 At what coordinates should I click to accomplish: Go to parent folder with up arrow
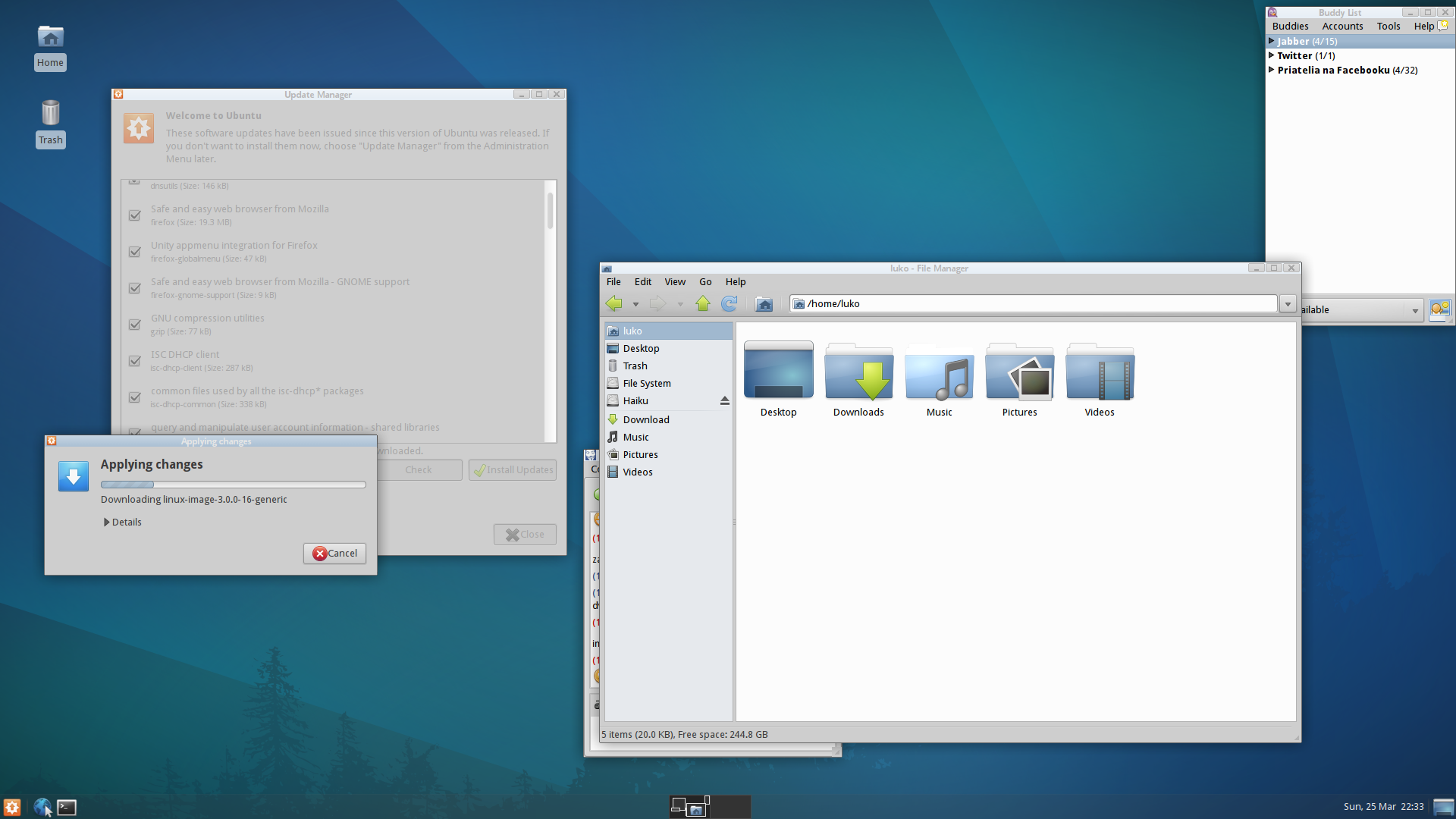(x=703, y=303)
